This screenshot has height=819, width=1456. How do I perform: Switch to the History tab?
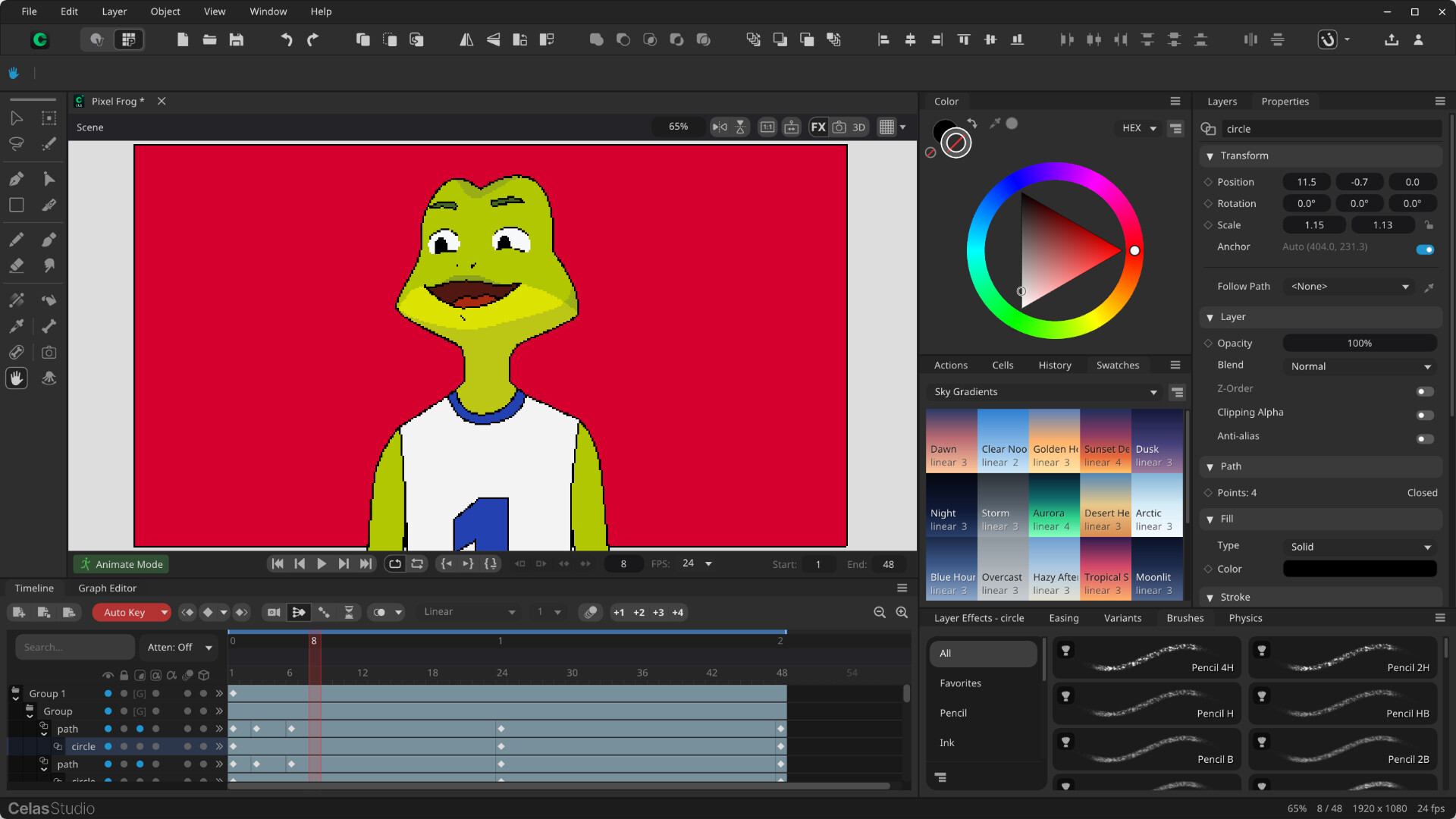(1055, 366)
